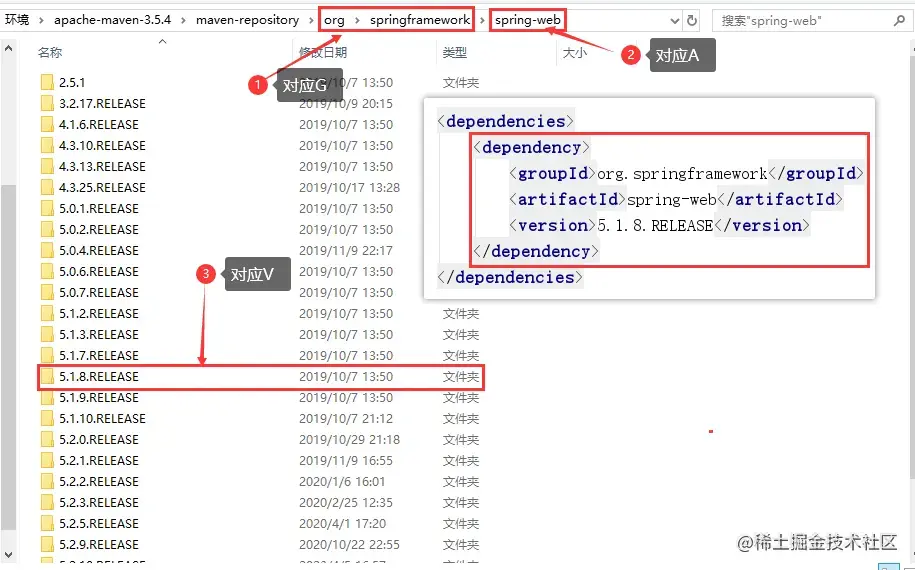Click date 2019/10/17 13:28
915x570 pixels.
[350, 187]
